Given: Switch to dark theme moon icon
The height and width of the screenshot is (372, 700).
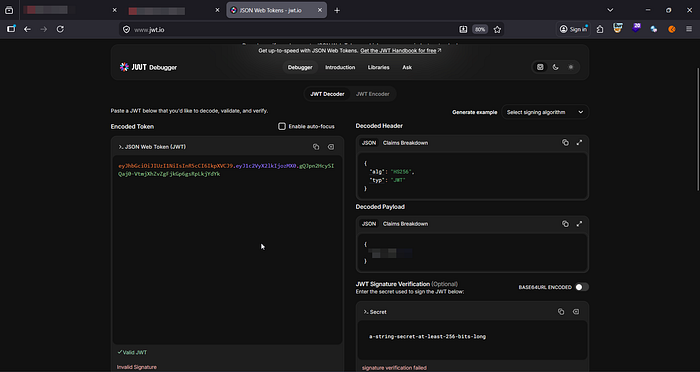Looking at the screenshot, I should (x=555, y=67).
